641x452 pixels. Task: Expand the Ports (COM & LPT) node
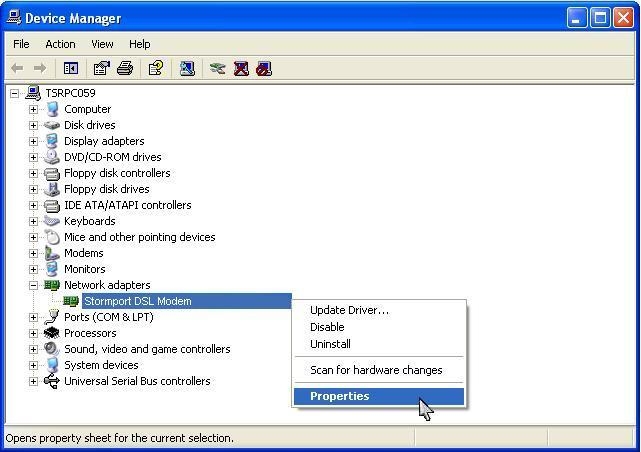(33, 317)
